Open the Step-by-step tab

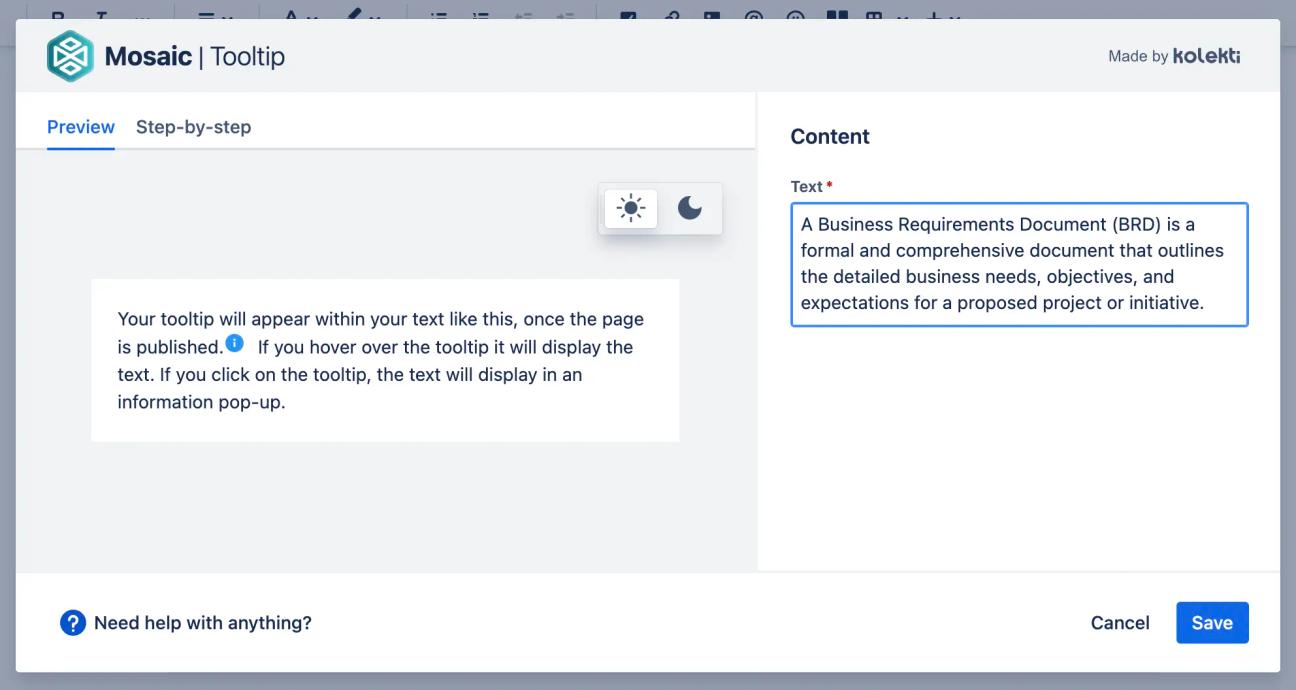point(193,127)
